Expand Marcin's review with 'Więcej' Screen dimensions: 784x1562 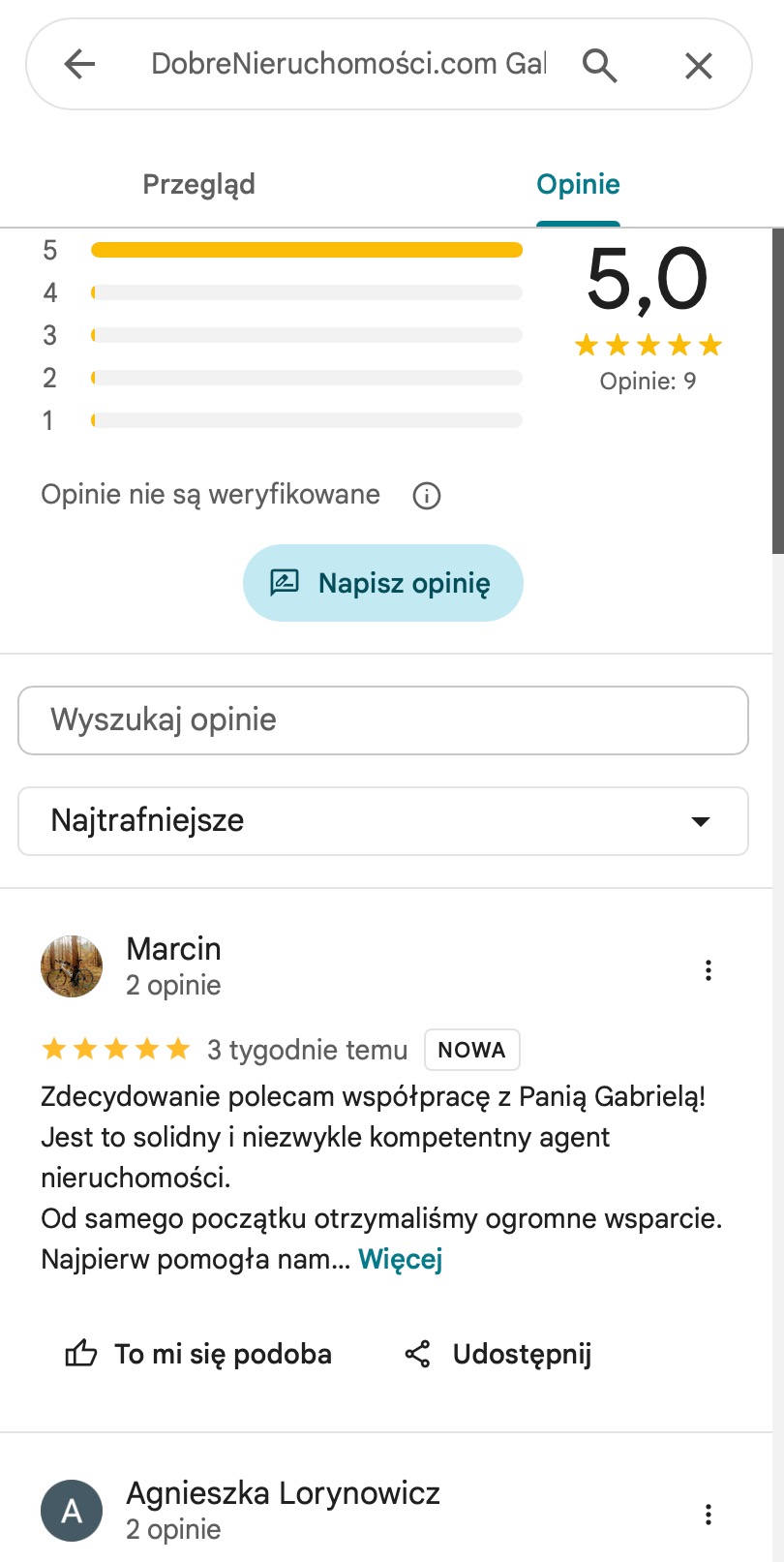400,1259
